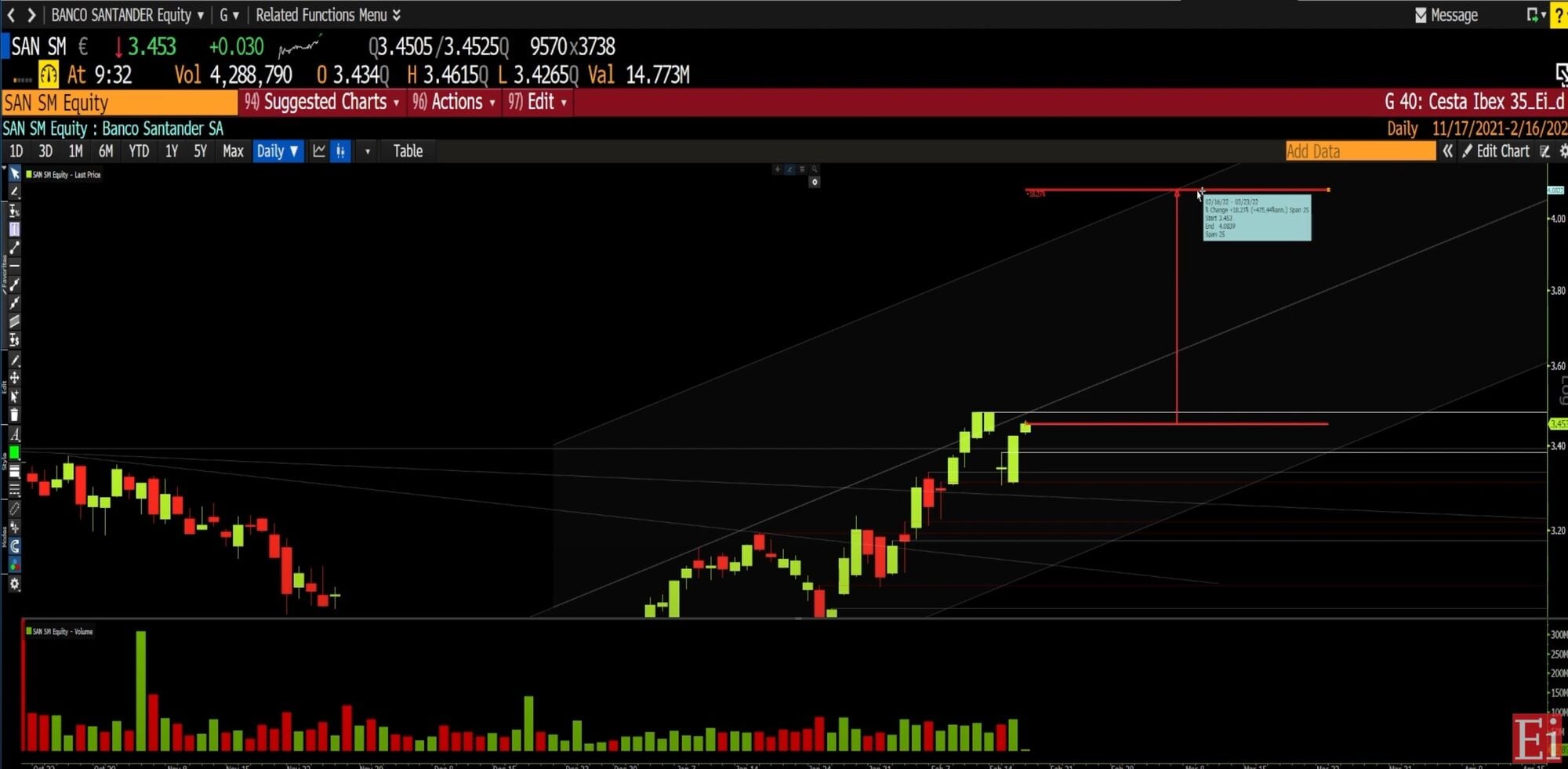This screenshot has width=1568, height=769.
Task: Choose the line segment drawing tool
Action: point(14,248)
